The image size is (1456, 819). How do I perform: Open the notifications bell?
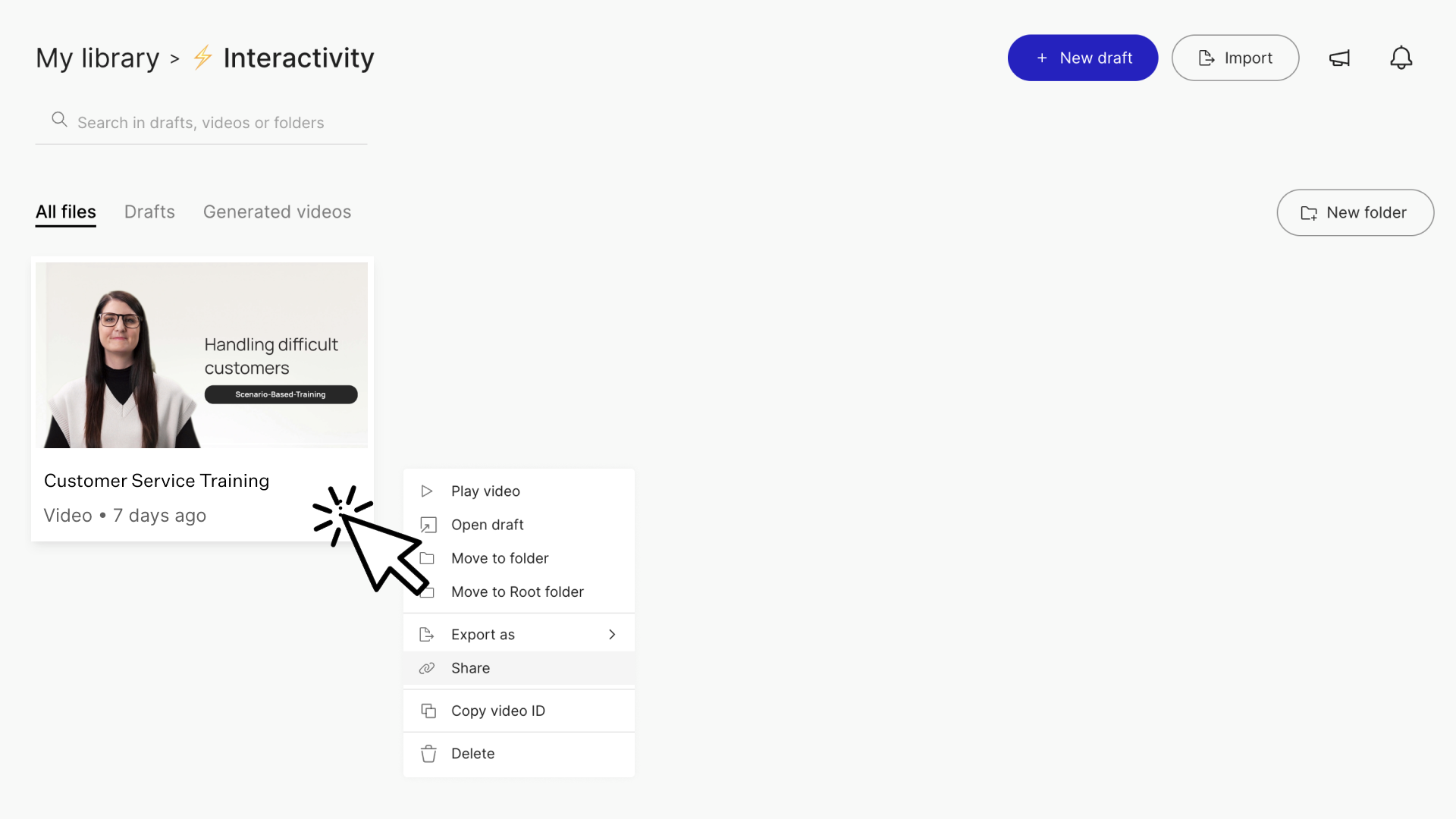pyautogui.click(x=1401, y=58)
